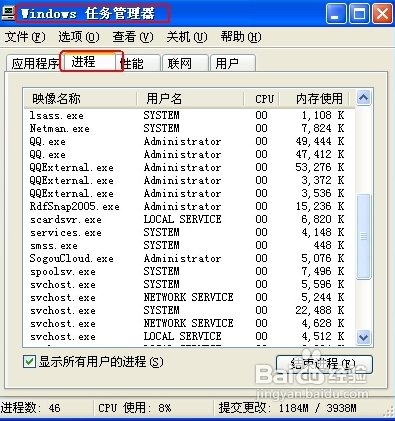Open the 用户 tab

[233, 63]
